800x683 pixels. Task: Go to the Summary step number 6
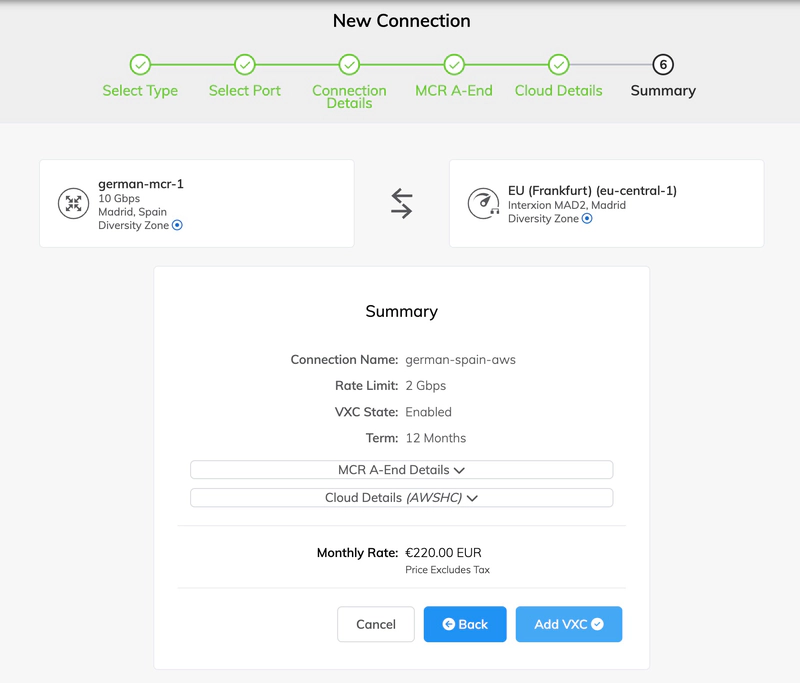(662, 65)
